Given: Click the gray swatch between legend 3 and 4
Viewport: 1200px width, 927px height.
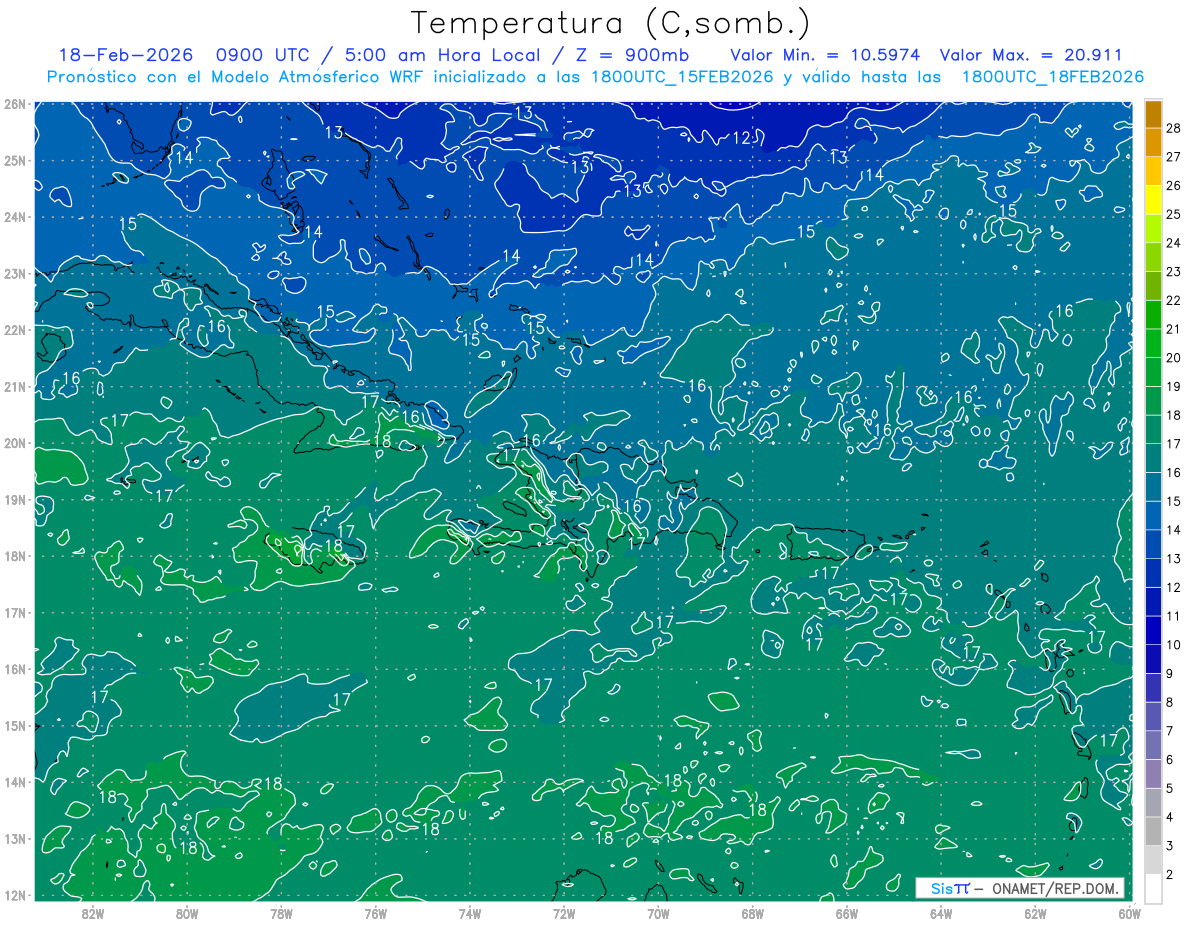Looking at the screenshot, I should pos(1153,832).
